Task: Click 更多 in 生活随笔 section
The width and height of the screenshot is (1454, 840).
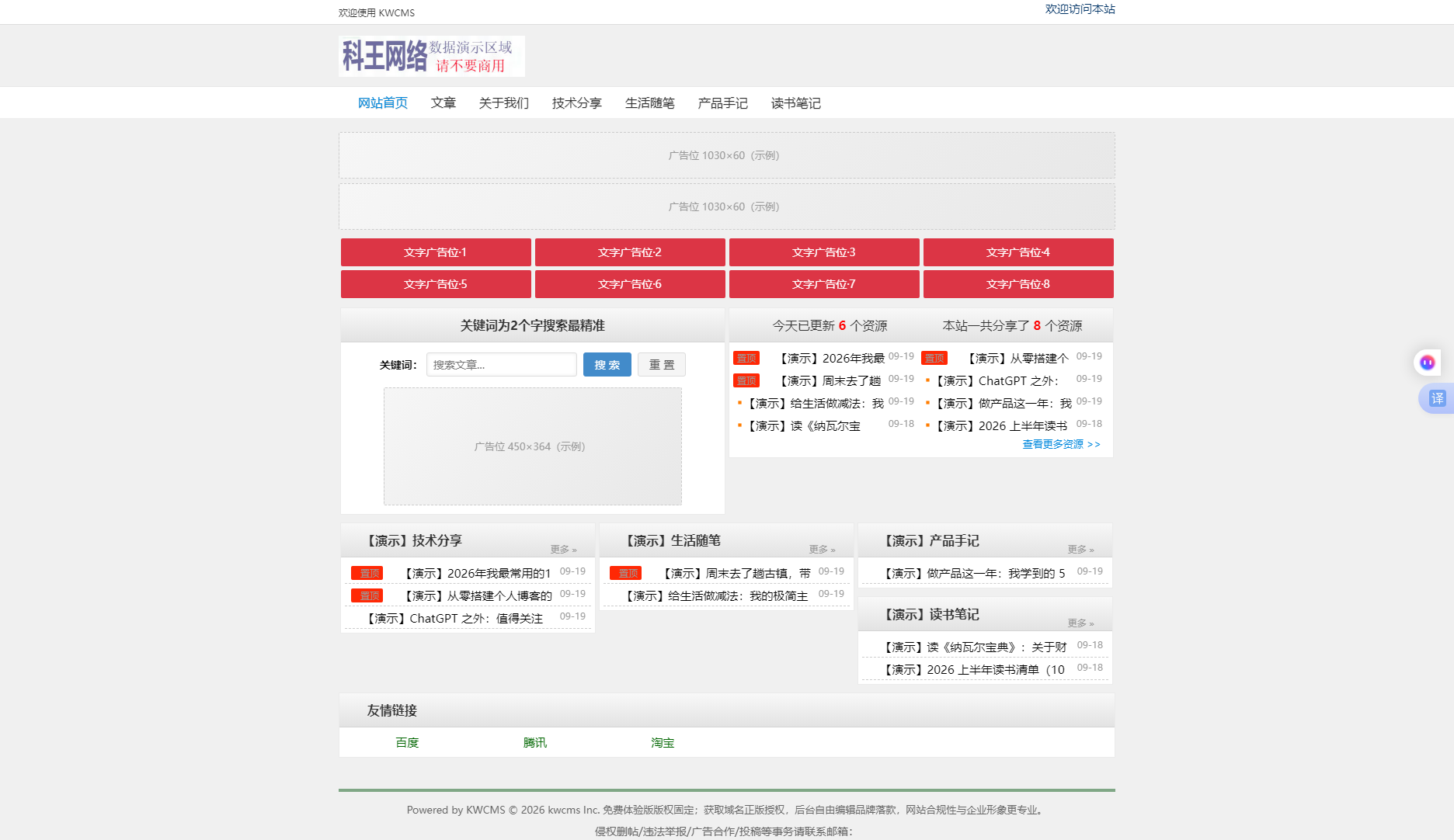Action: click(822, 549)
